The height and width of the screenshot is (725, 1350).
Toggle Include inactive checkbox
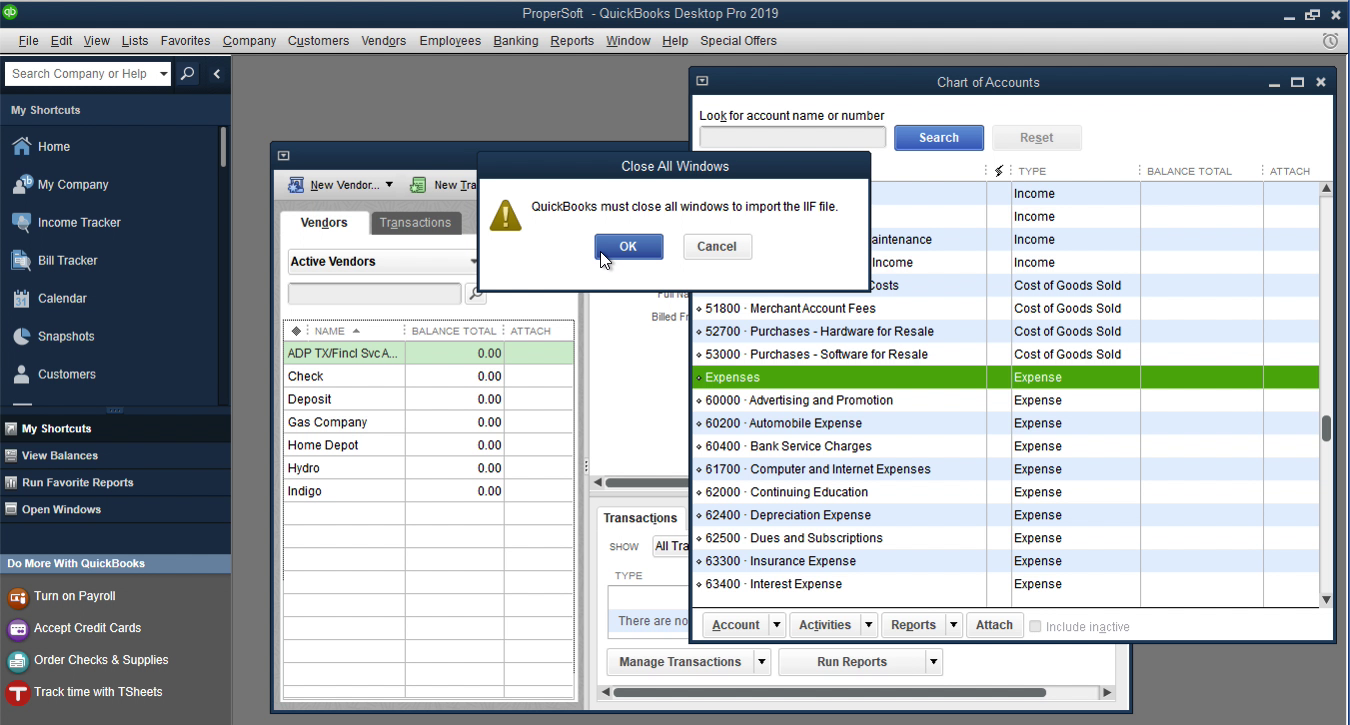[x=1035, y=627]
